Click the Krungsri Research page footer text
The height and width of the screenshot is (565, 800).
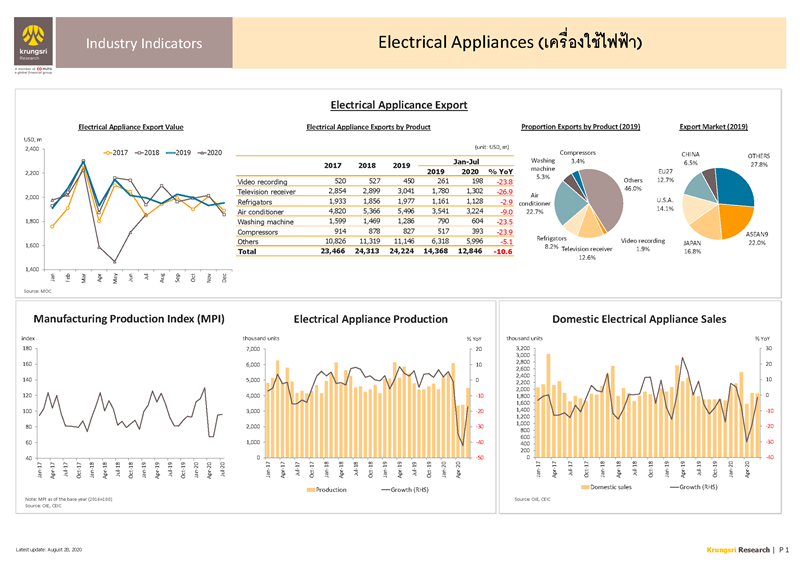(x=733, y=551)
